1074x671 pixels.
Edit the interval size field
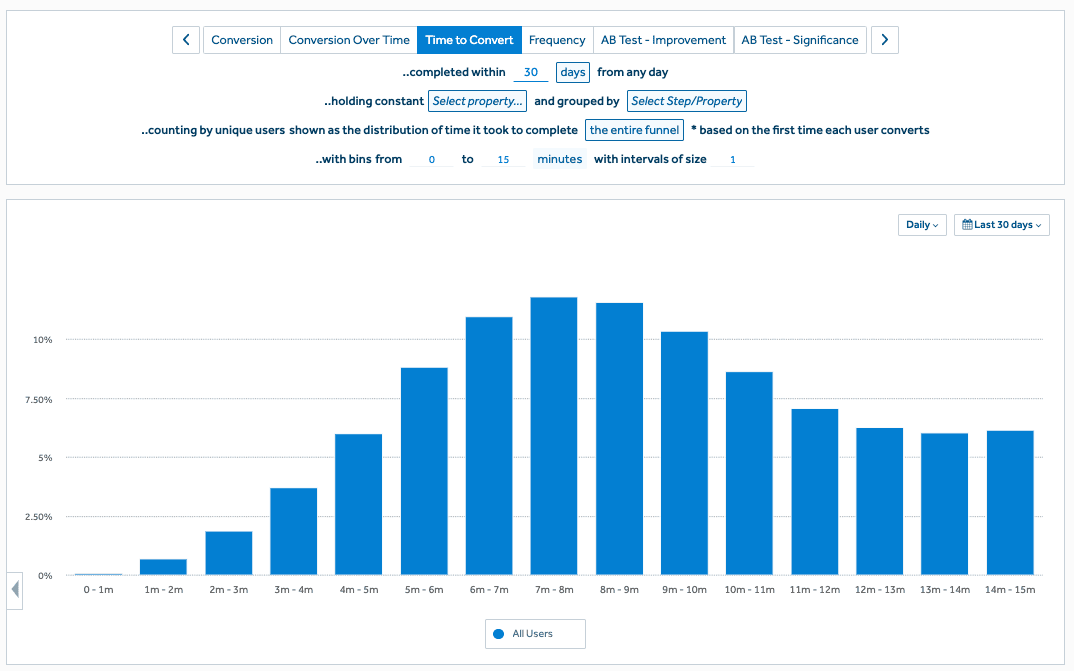coord(732,159)
